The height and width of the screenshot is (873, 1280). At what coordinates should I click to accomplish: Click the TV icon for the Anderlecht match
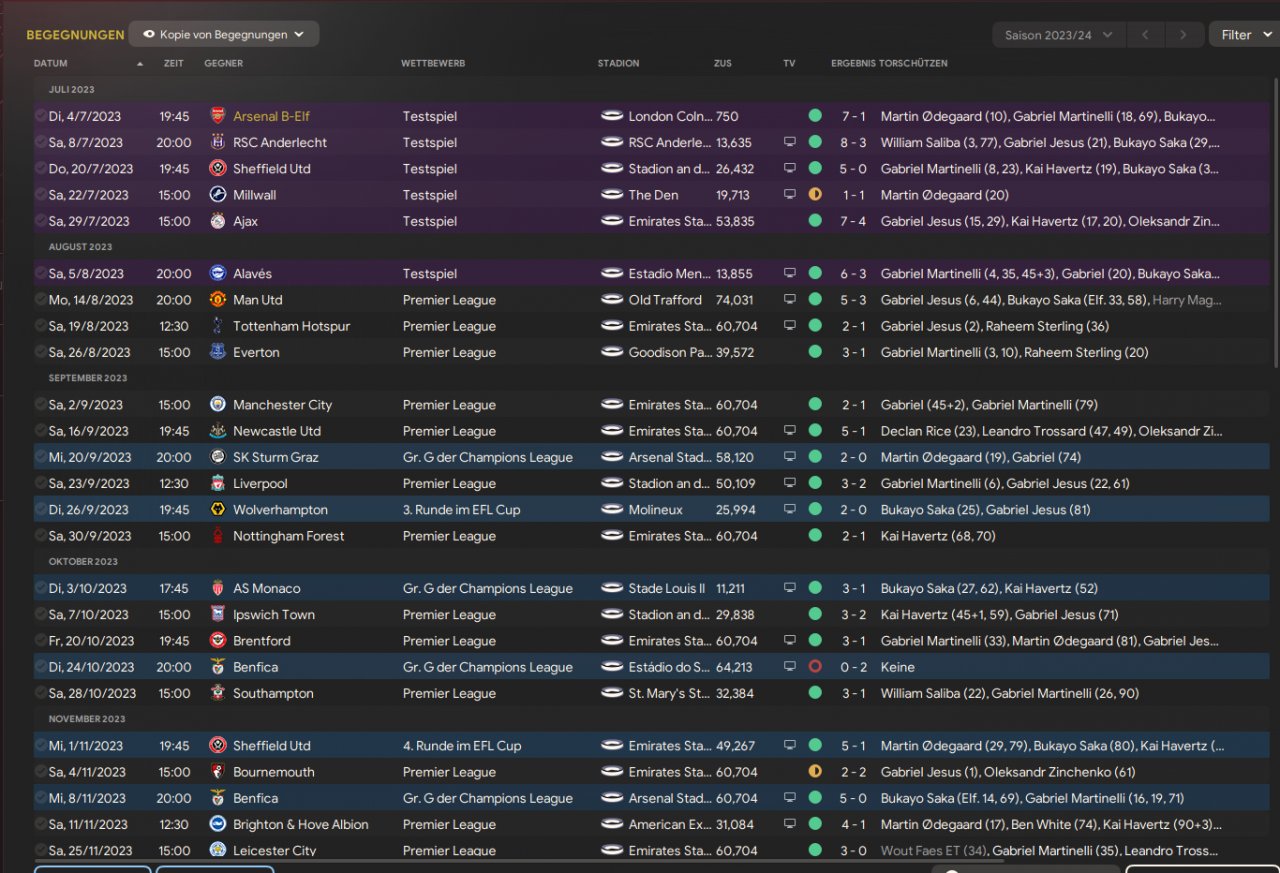790,142
